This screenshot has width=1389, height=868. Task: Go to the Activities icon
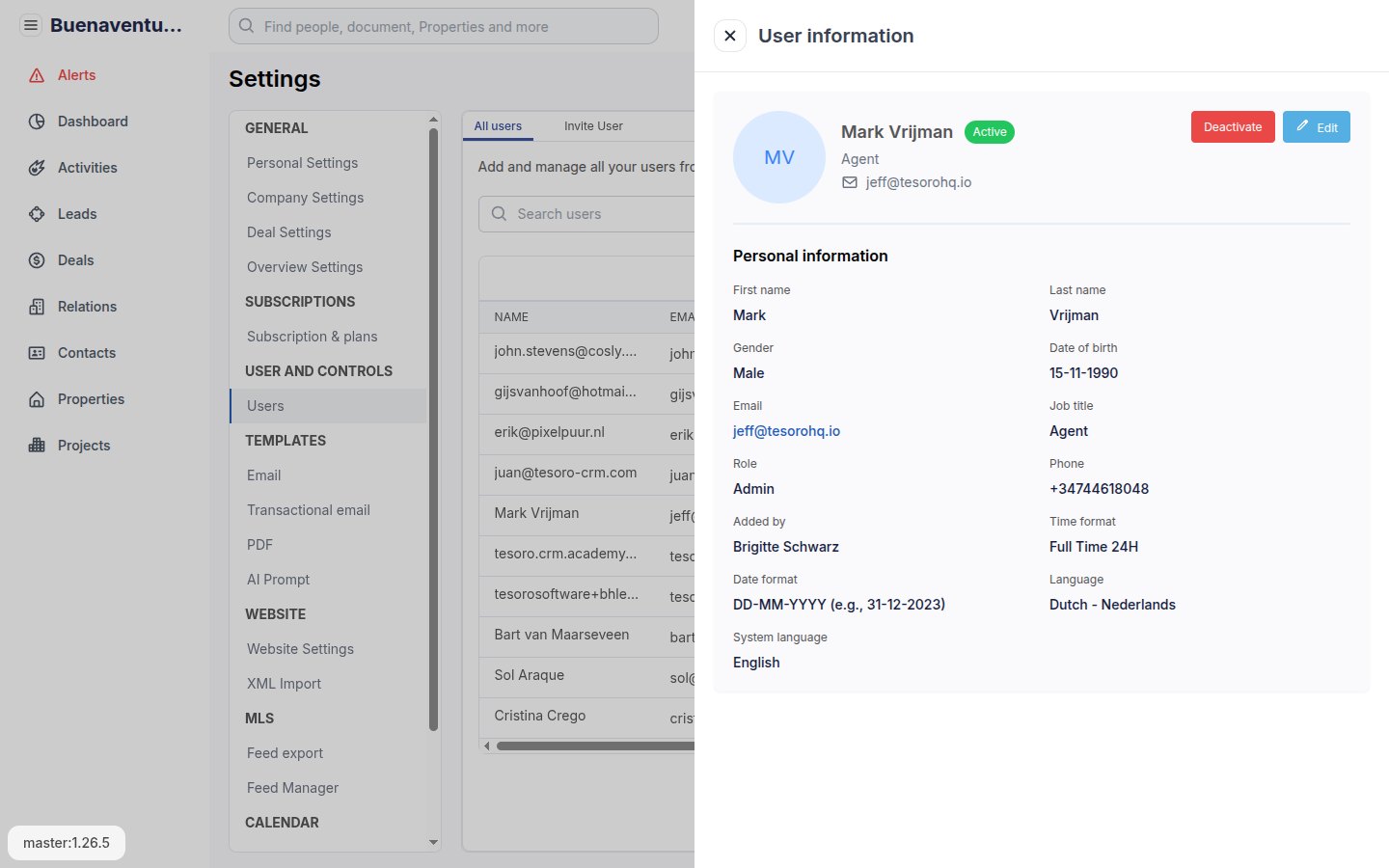tap(37, 168)
